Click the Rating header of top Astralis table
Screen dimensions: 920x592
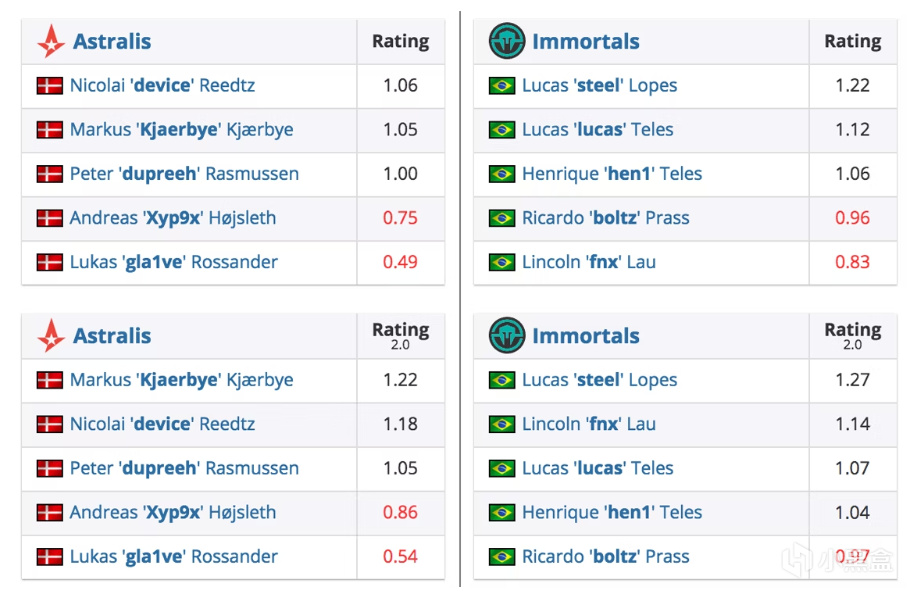[x=401, y=42]
